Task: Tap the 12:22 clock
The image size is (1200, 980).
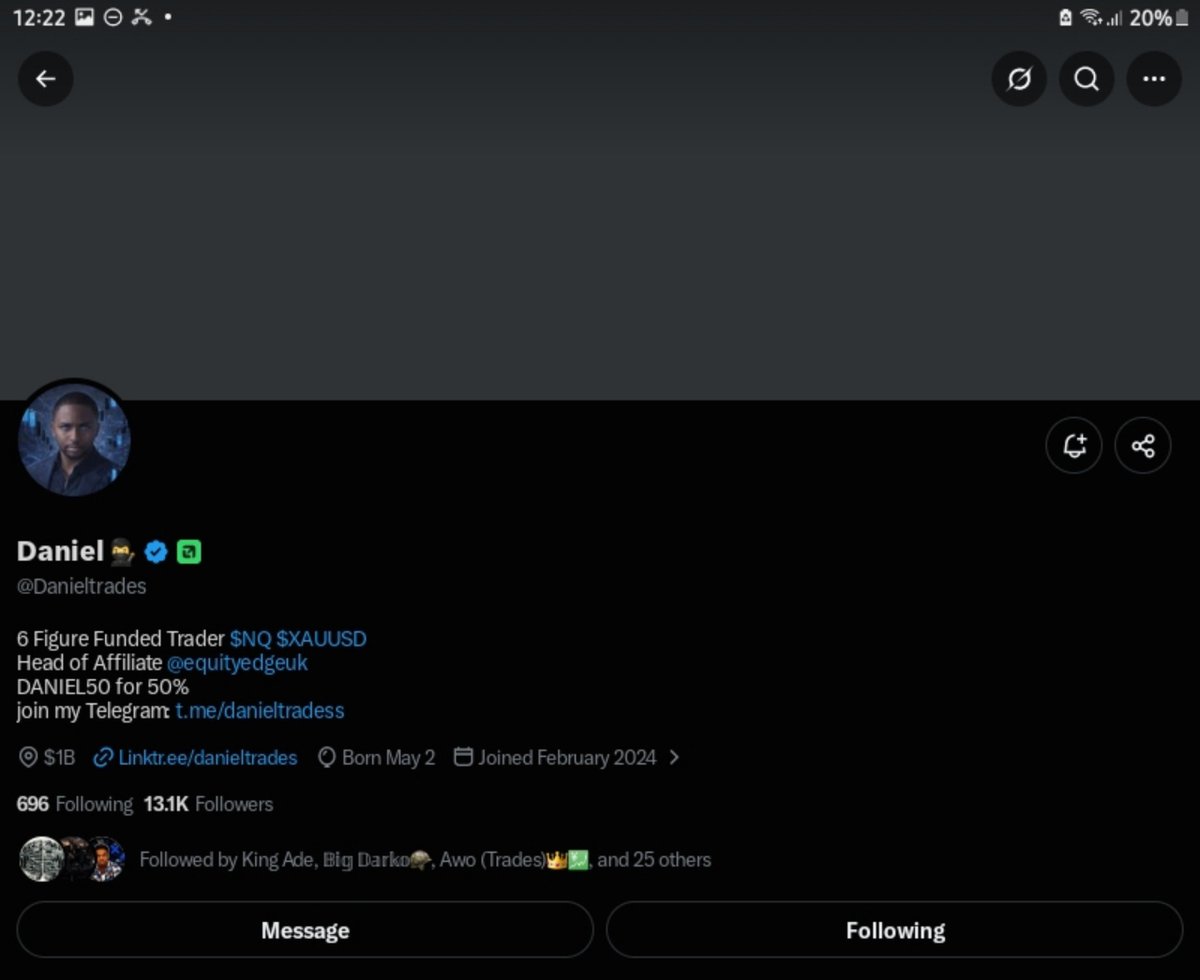Action: (x=39, y=17)
